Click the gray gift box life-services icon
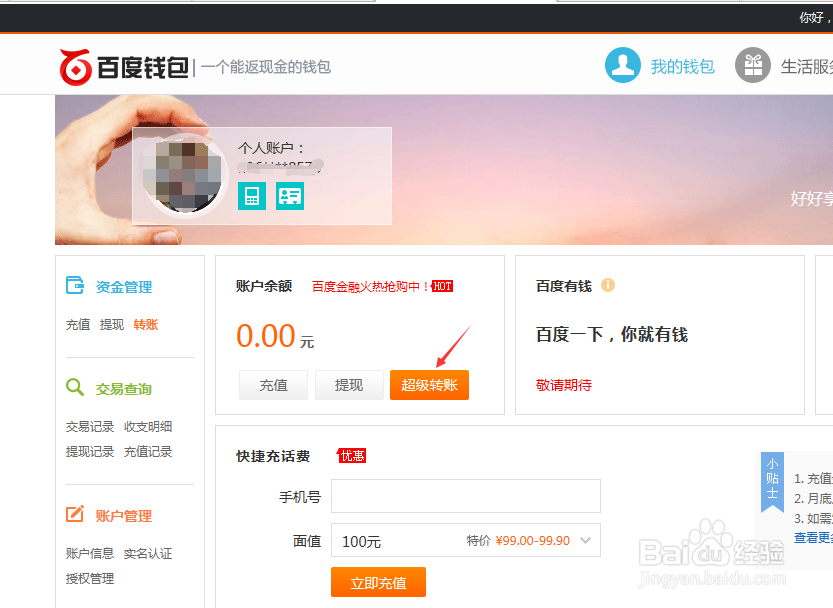 coord(752,65)
